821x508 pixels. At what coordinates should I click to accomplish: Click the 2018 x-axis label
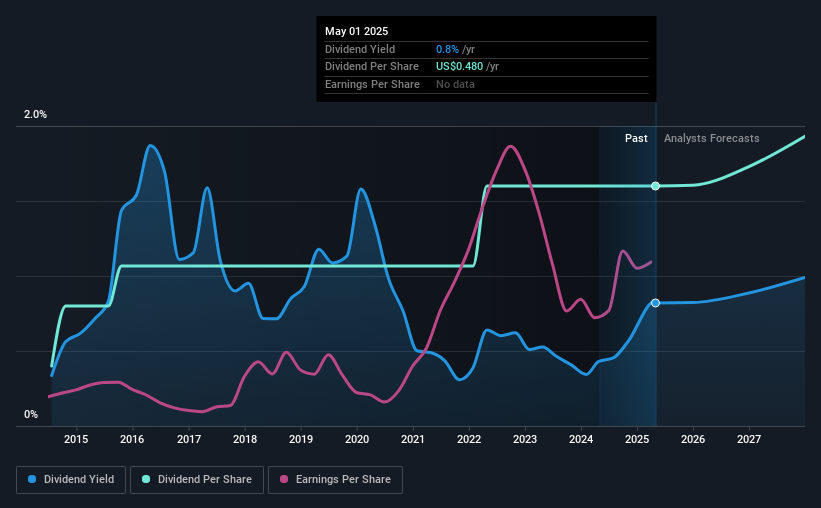pyautogui.click(x=245, y=439)
